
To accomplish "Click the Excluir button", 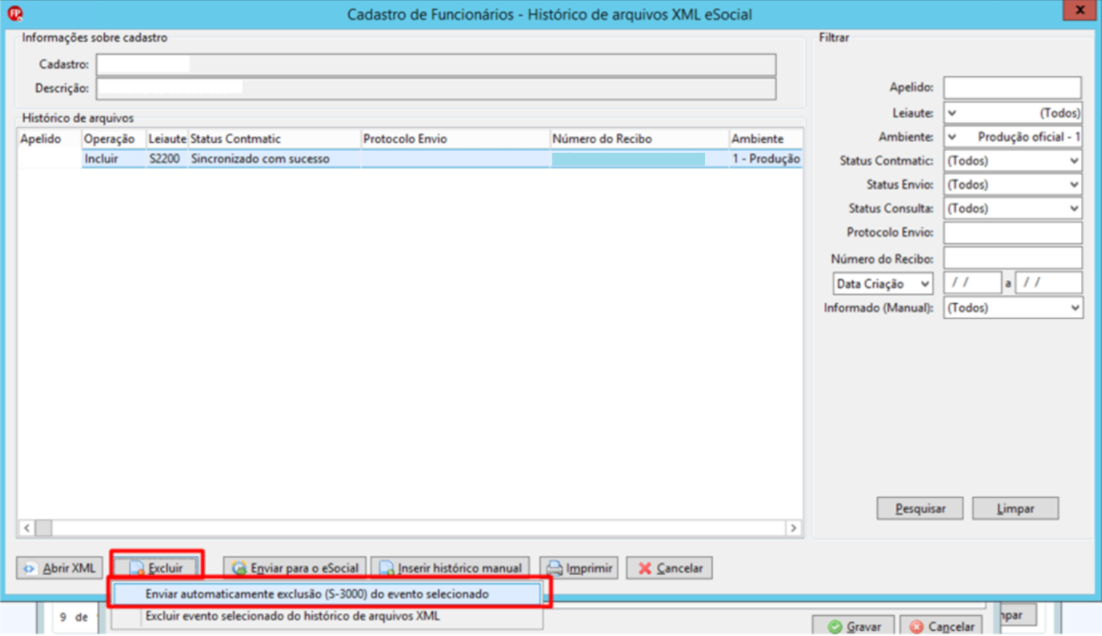I will [x=157, y=568].
